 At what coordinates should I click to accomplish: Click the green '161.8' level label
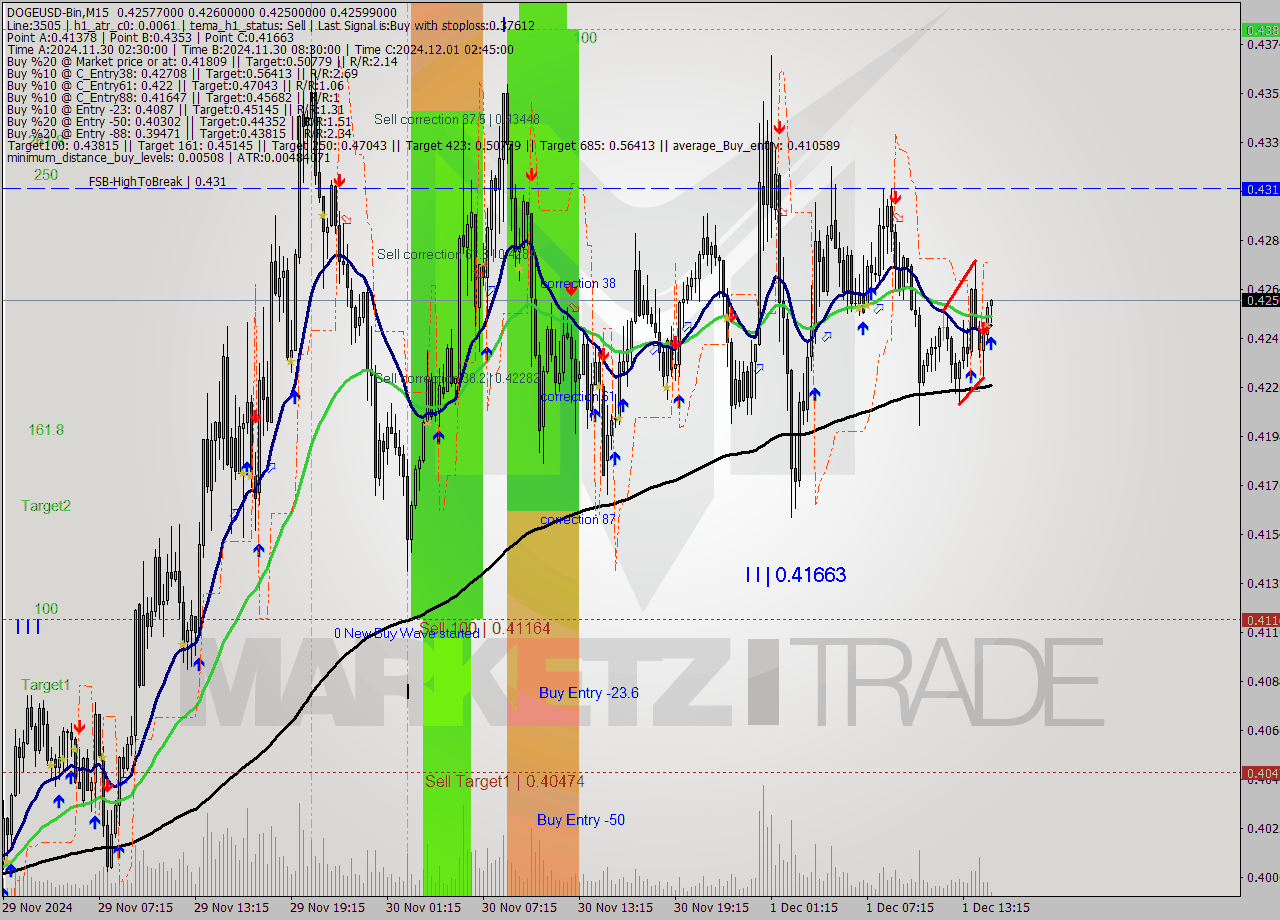pyautogui.click(x=46, y=429)
